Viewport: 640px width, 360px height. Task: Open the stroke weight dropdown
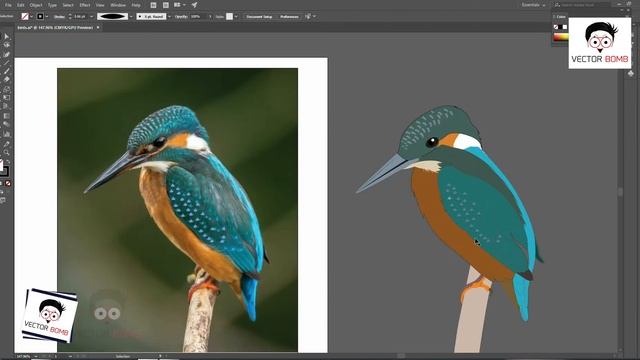click(91, 17)
